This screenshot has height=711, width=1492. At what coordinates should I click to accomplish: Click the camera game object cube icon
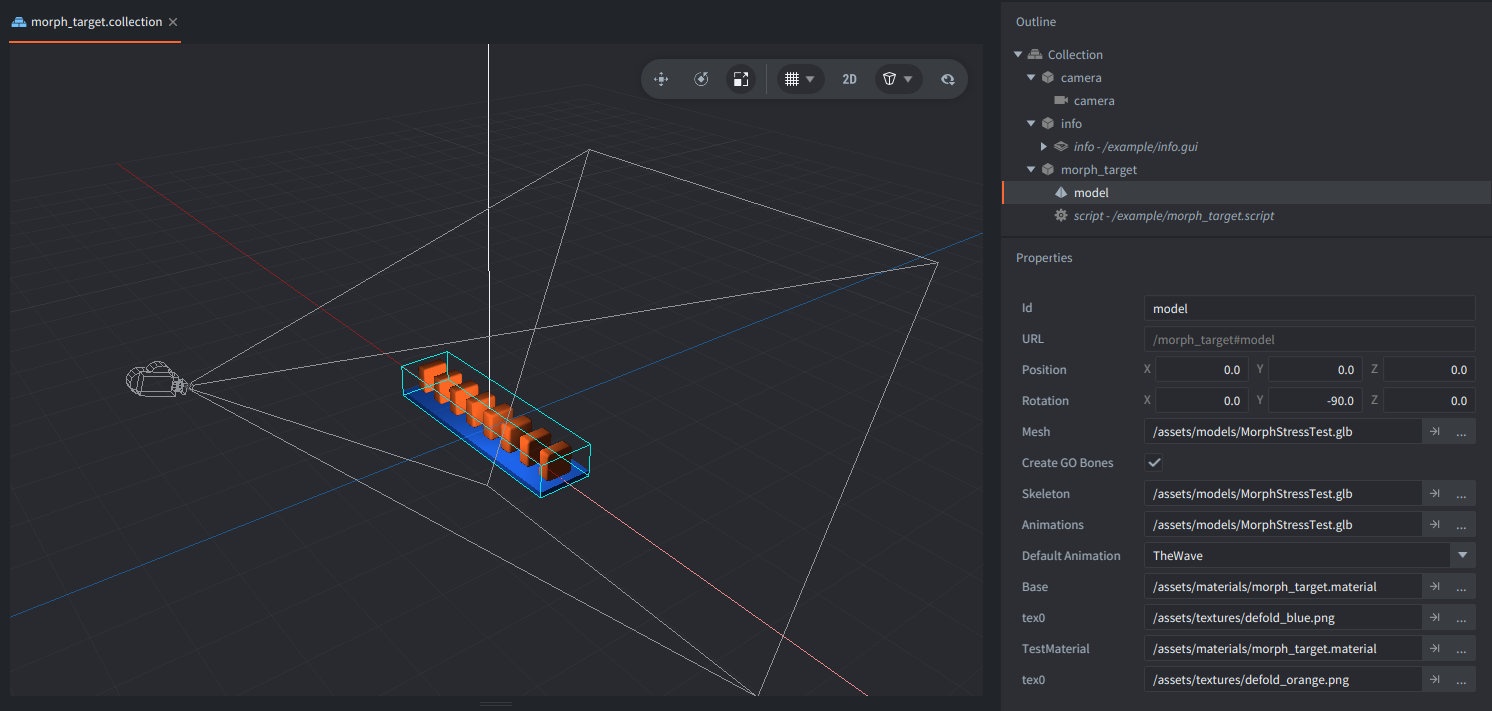(1048, 78)
